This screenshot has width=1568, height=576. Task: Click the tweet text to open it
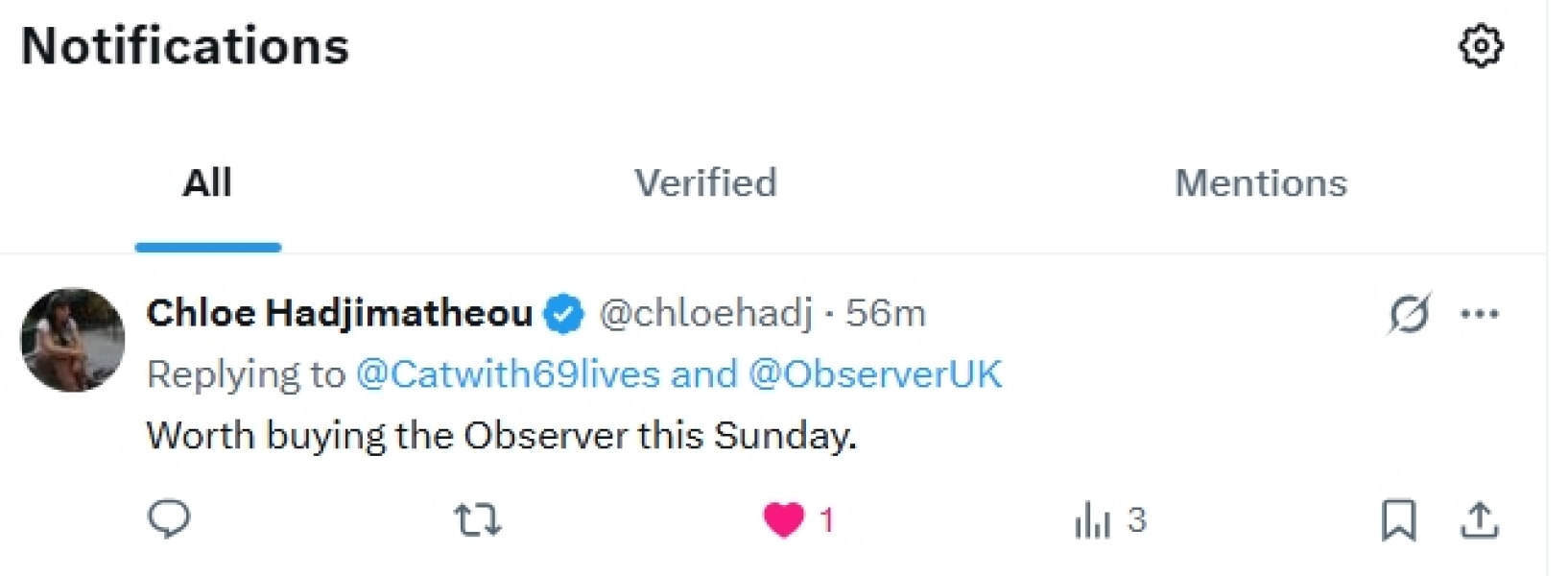tap(503, 435)
